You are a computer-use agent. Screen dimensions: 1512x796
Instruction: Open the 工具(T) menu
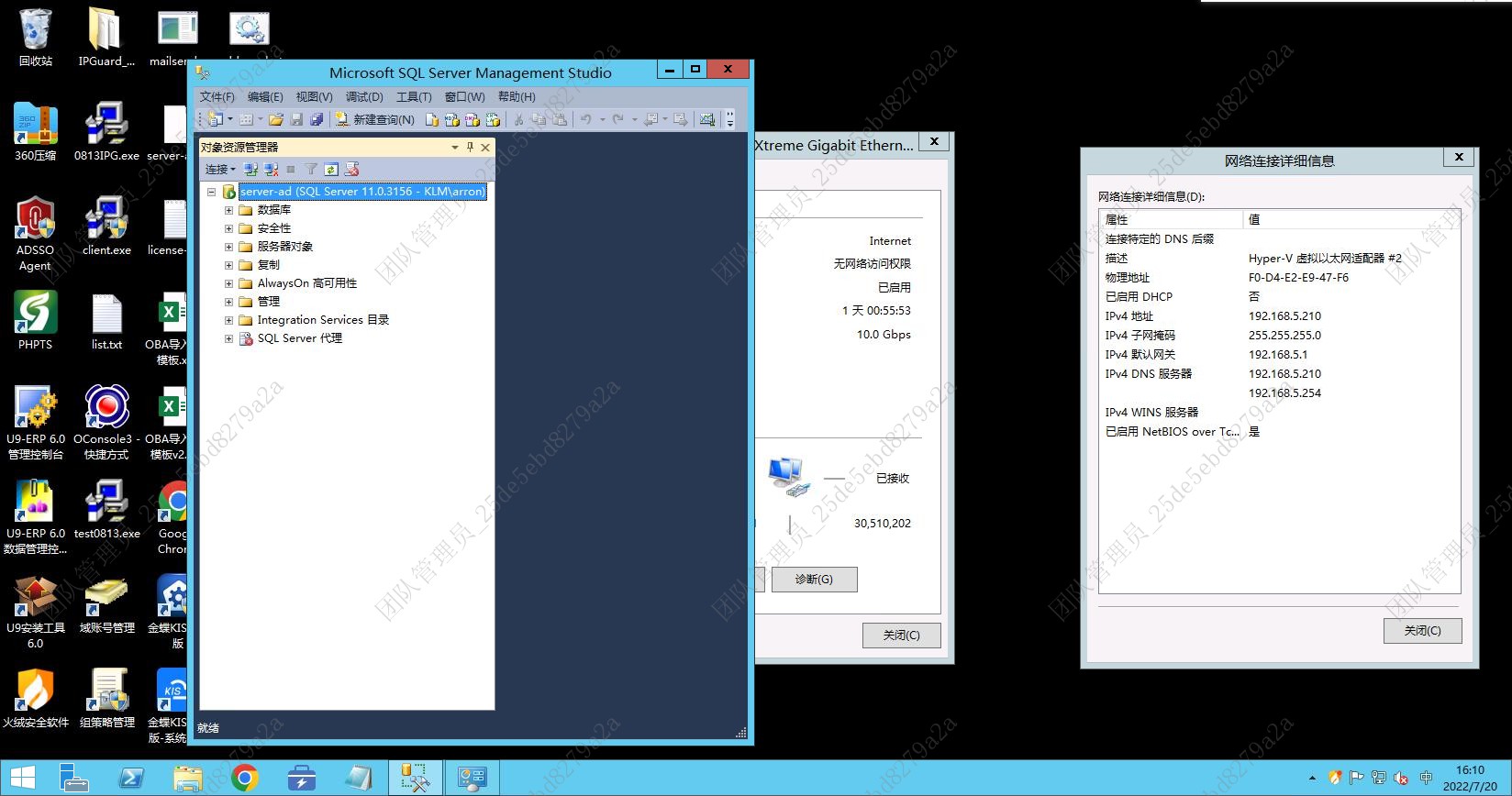click(x=413, y=96)
